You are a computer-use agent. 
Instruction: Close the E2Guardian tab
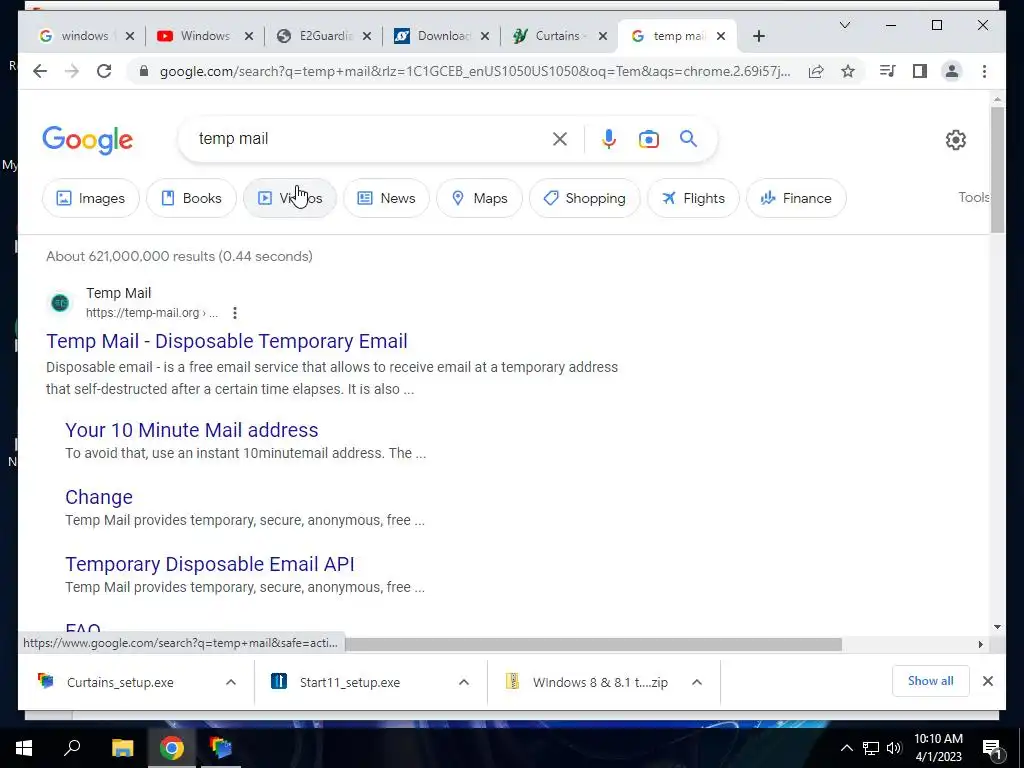367,37
